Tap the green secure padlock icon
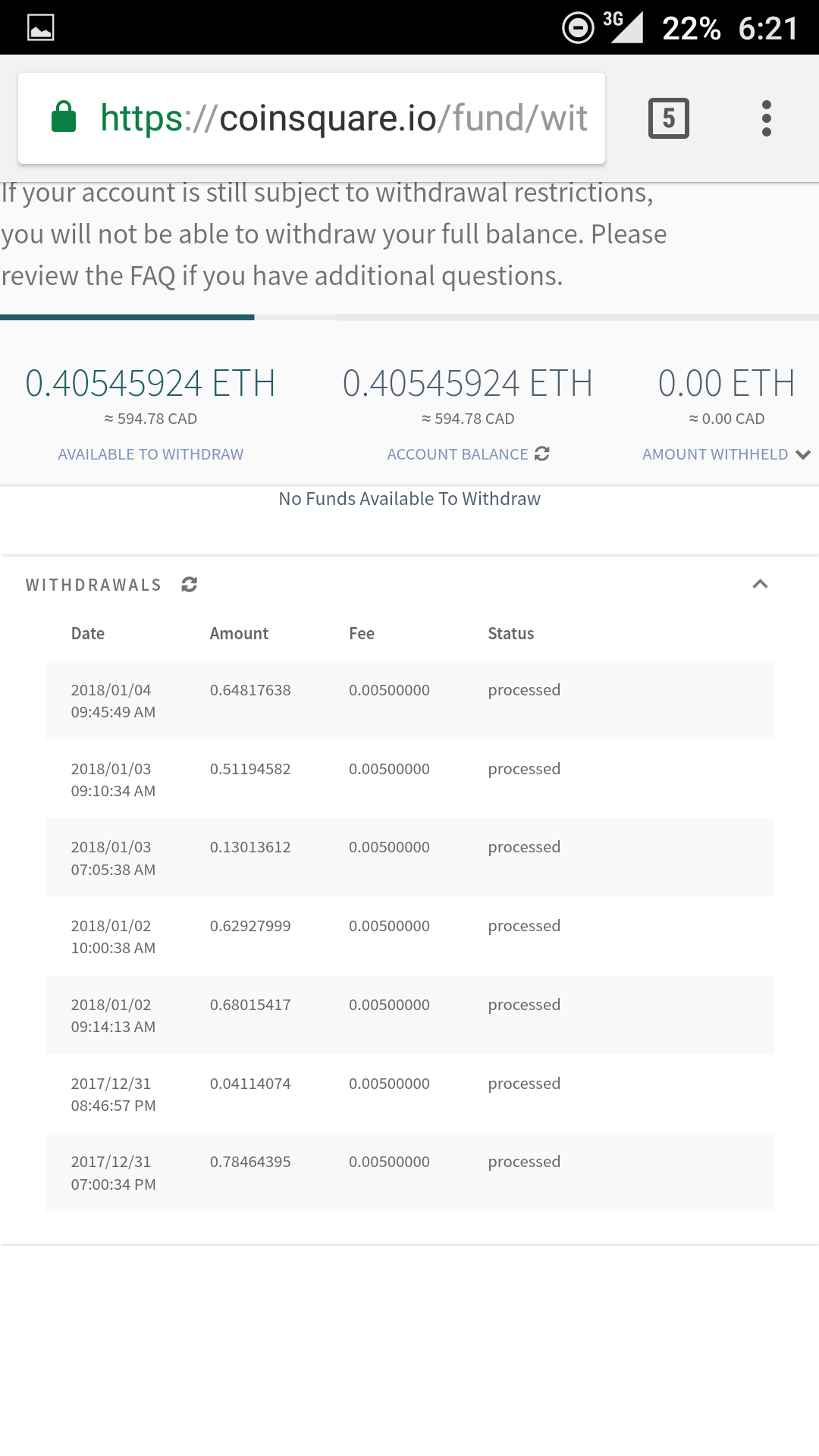The height and width of the screenshot is (1456, 819). (x=64, y=118)
